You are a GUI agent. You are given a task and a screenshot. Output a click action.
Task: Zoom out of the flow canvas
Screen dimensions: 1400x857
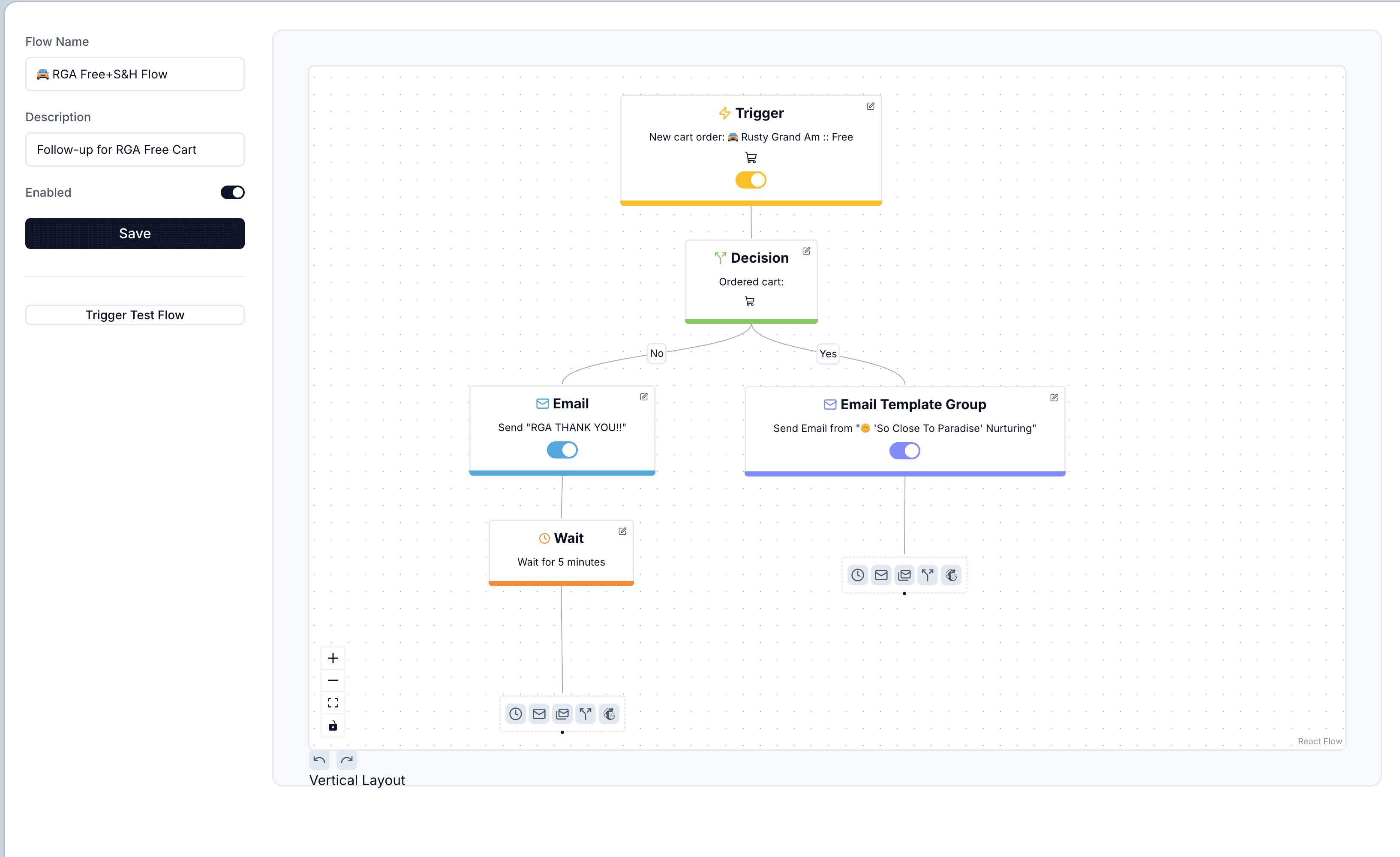[x=333, y=680]
